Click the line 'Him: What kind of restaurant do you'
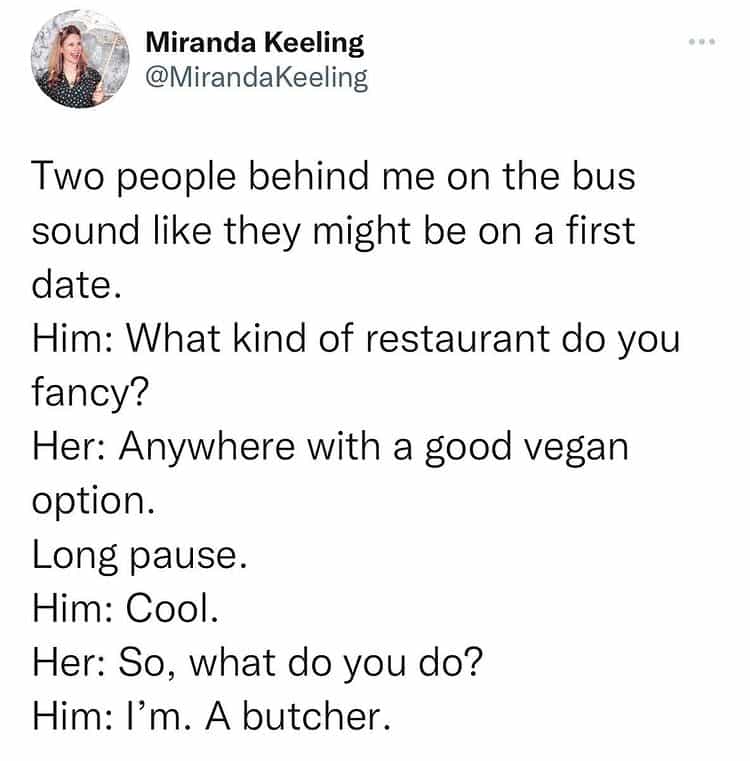 (355, 338)
